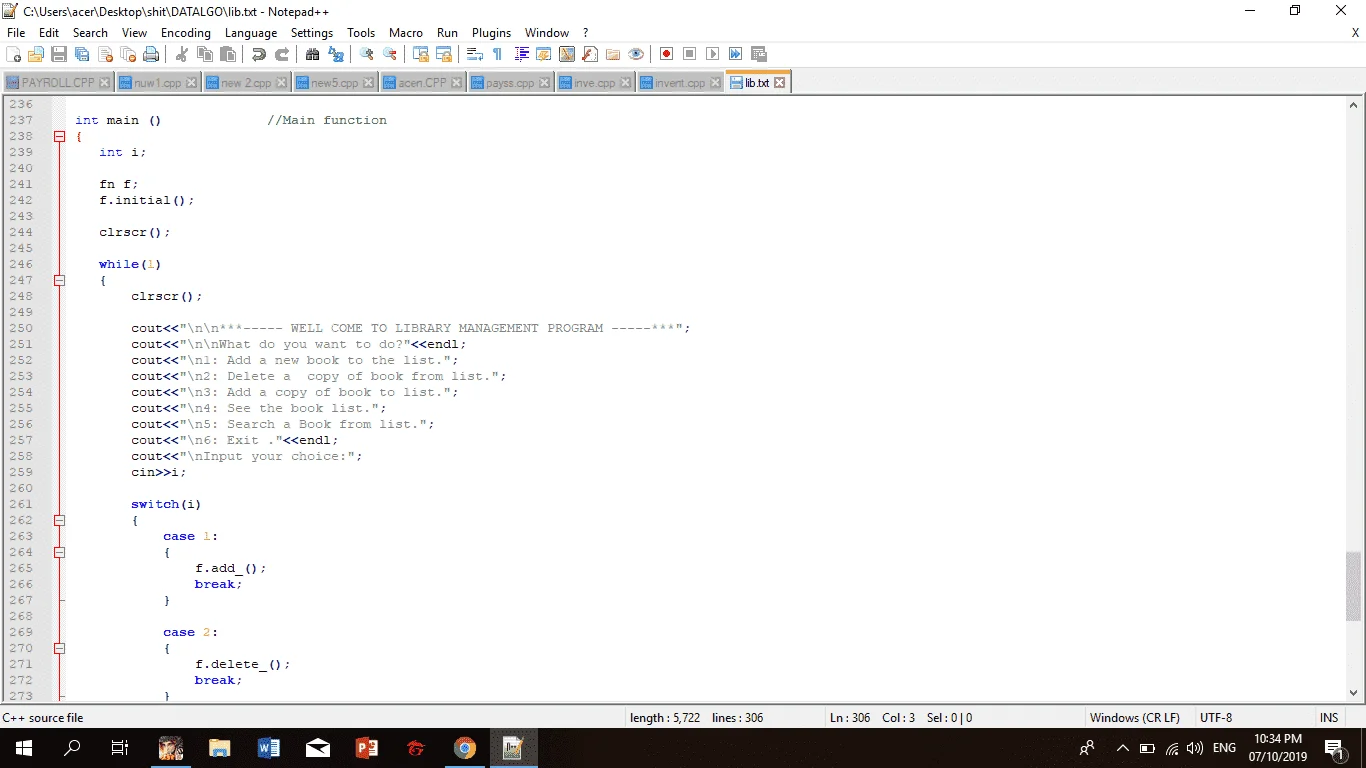Toggle the Document Map panel
1366x768 pixels.
pos(566,54)
